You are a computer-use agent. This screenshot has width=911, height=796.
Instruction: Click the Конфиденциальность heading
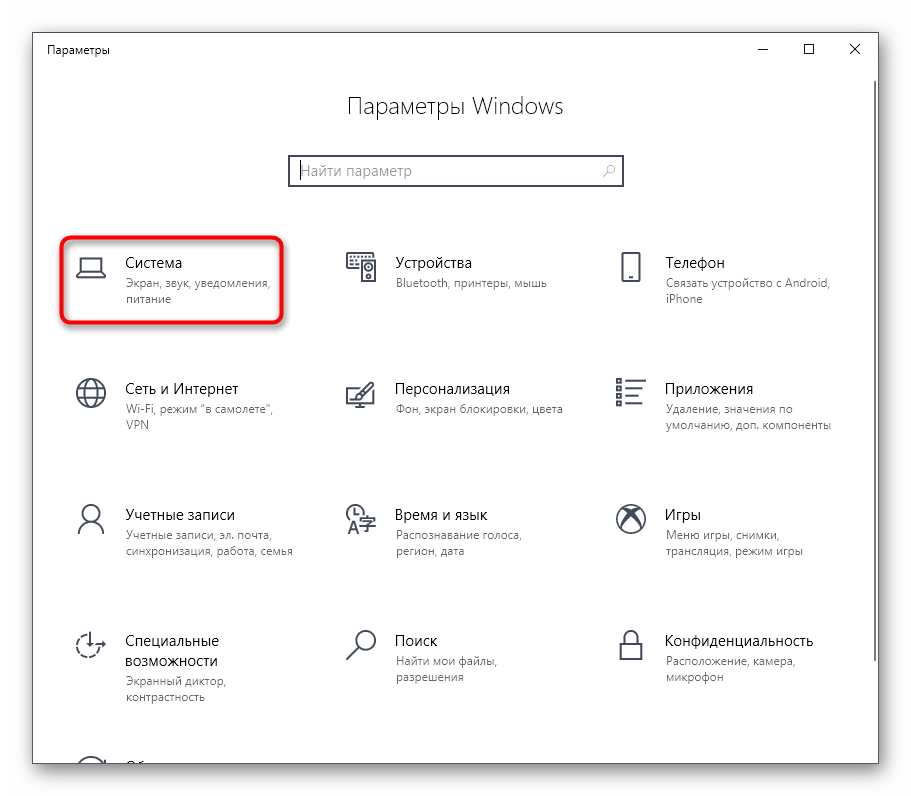point(739,641)
